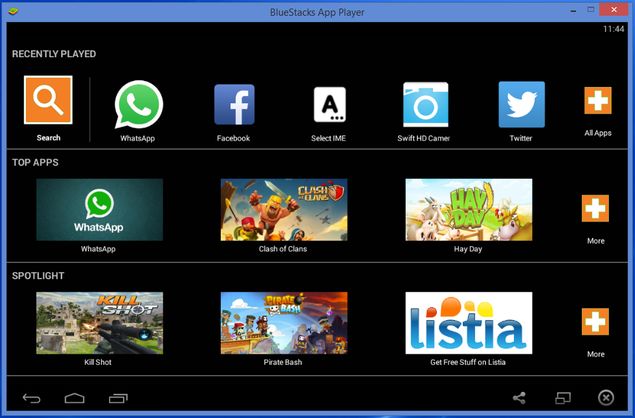The width and height of the screenshot is (635, 418).
Task: Open the Hay Day thumbnail
Action: coord(469,210)
